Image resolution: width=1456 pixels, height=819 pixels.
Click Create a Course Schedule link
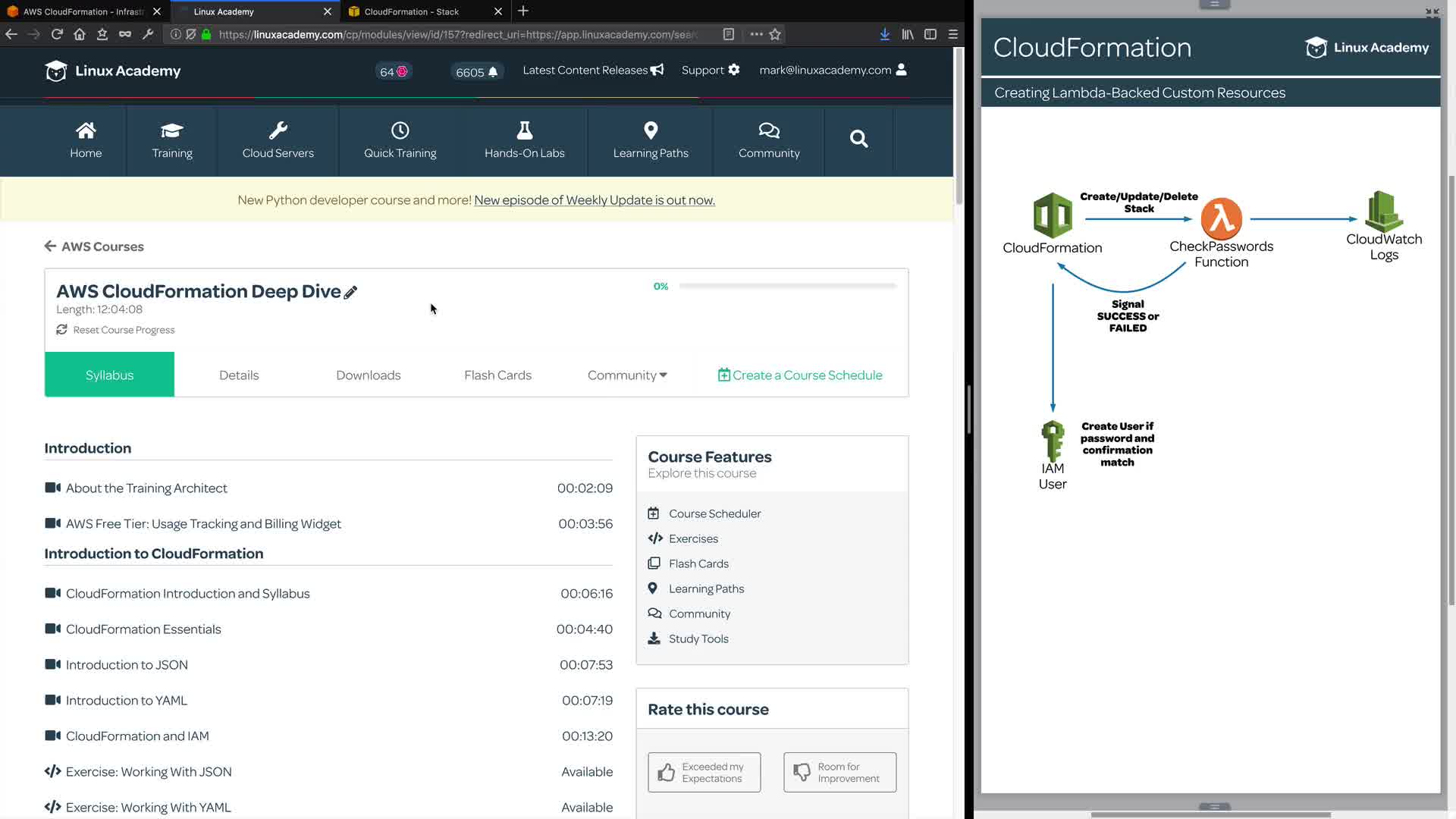tap(800, 375)
